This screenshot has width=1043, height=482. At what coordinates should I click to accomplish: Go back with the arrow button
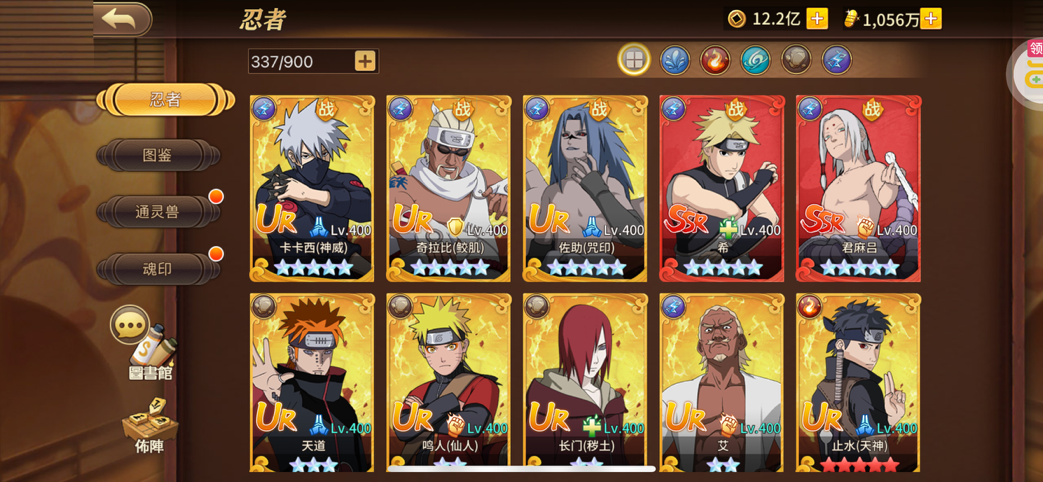pyautogui.click(x=122, y=19)
